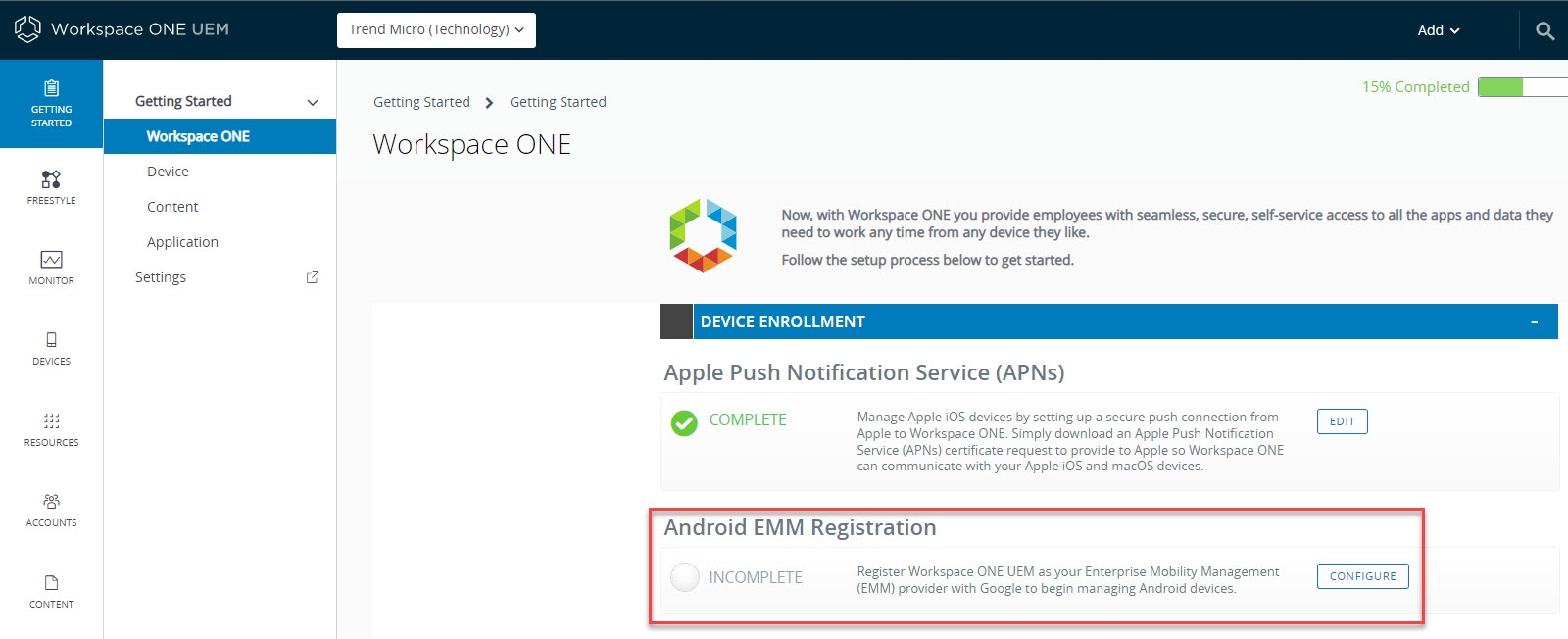Click Edit for Apple Push Notification Service

(1342, 421)
